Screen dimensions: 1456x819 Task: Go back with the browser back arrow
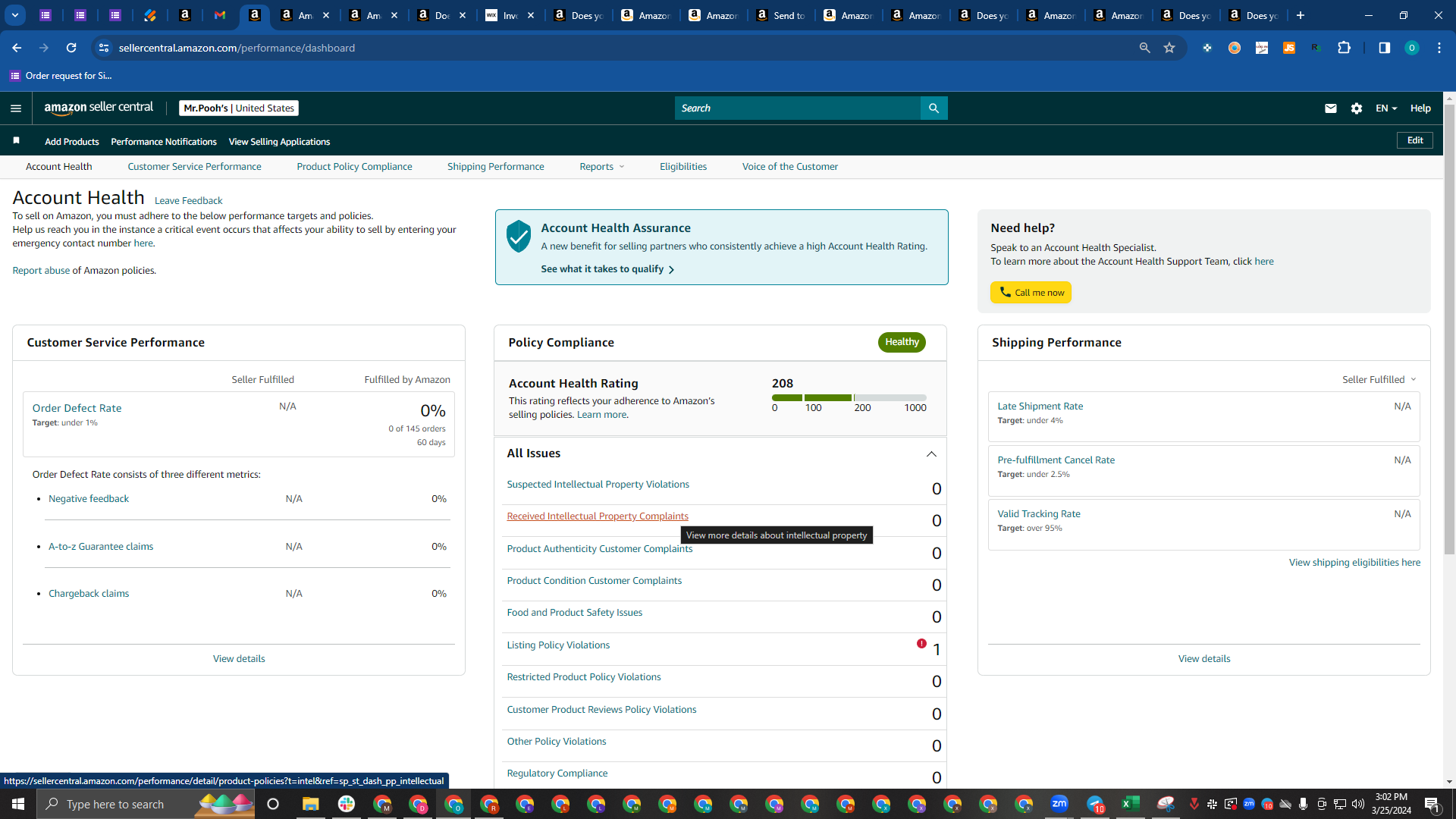pos(17,48)
